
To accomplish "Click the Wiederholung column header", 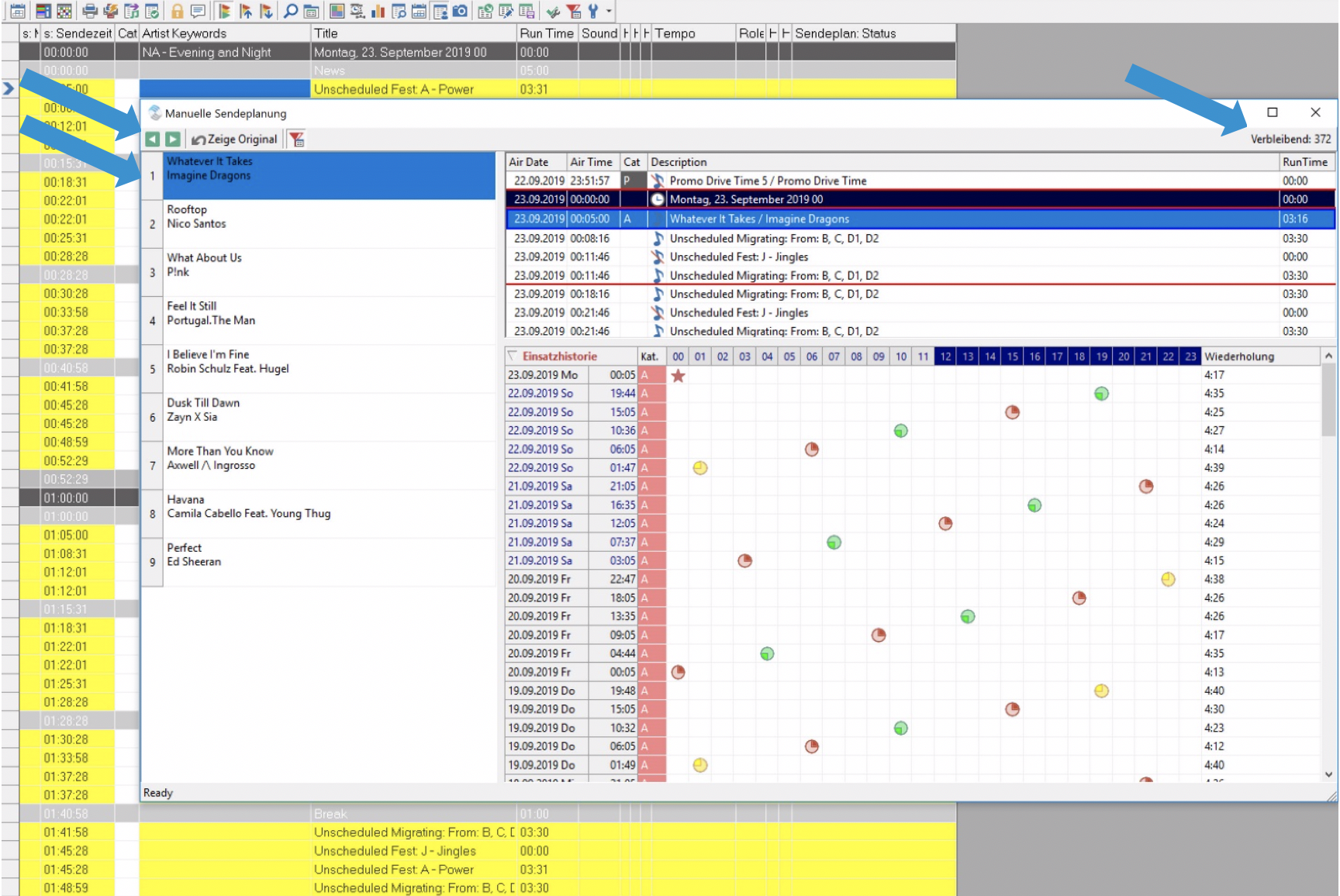I will click(x=1260, y=357).
